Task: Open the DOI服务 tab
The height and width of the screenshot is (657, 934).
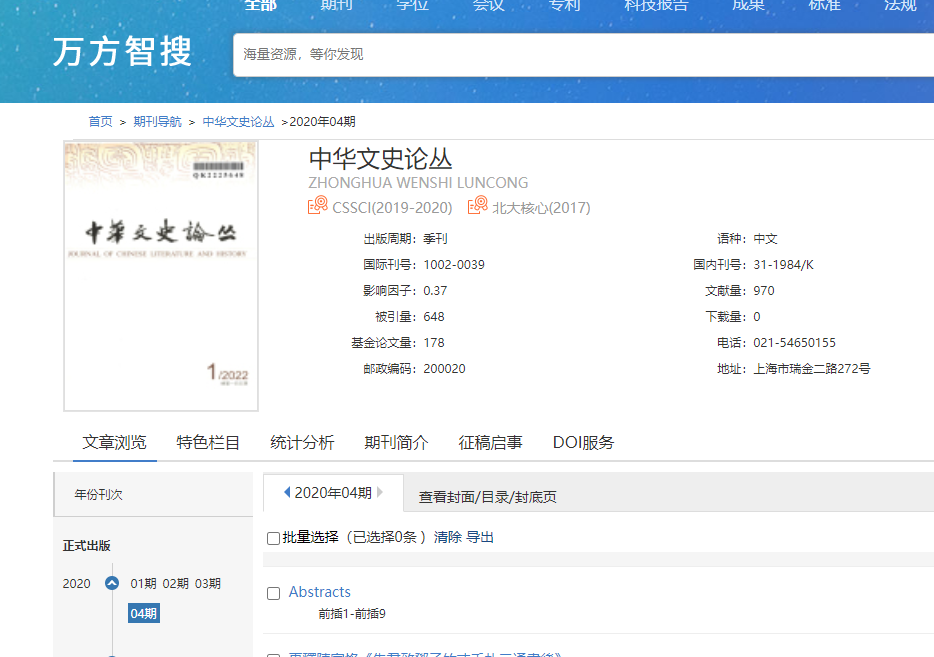Action: tap(583, 442)
